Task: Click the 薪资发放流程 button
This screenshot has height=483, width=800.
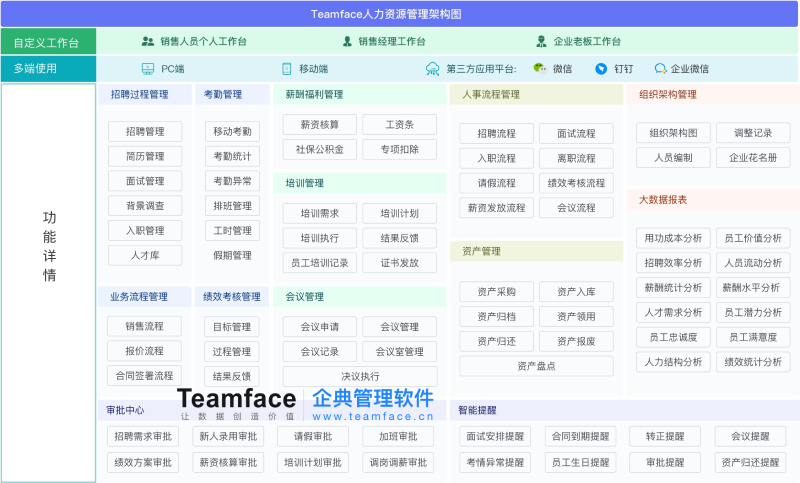Action: click(496, 208)
